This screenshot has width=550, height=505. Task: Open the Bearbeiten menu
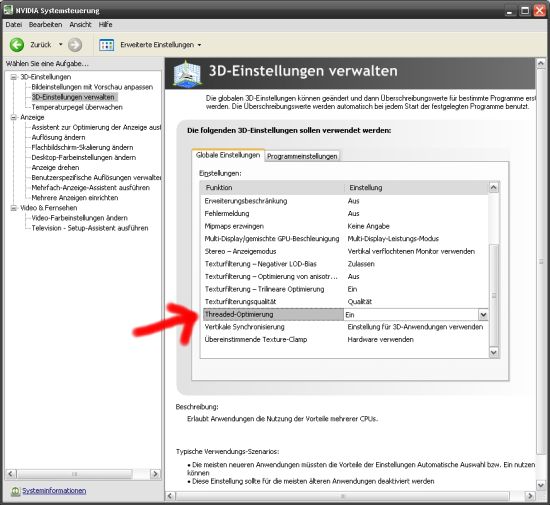(x=45, y=25)
